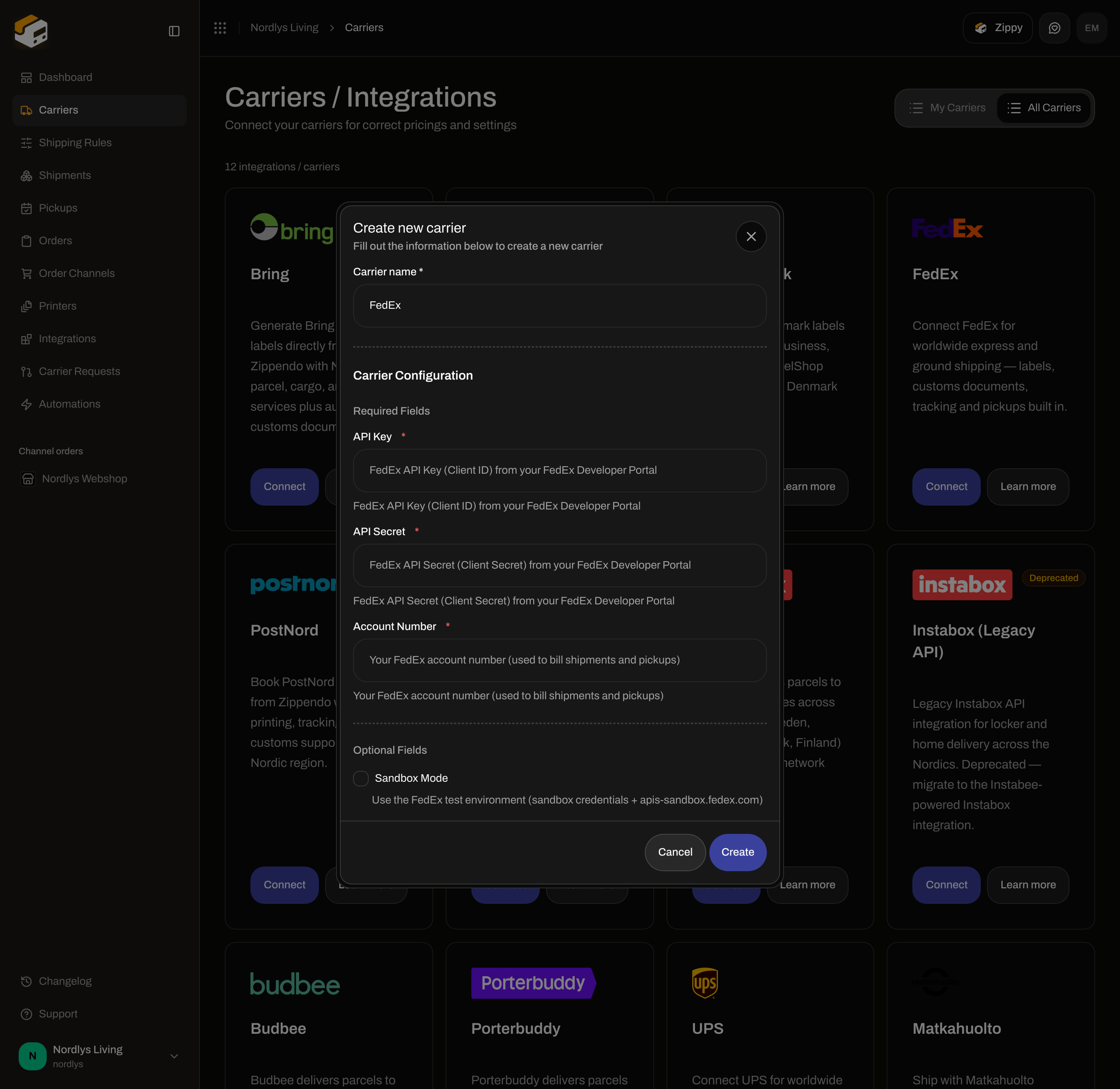
Task: Focus the API Key input field
Action: (560, 470)
